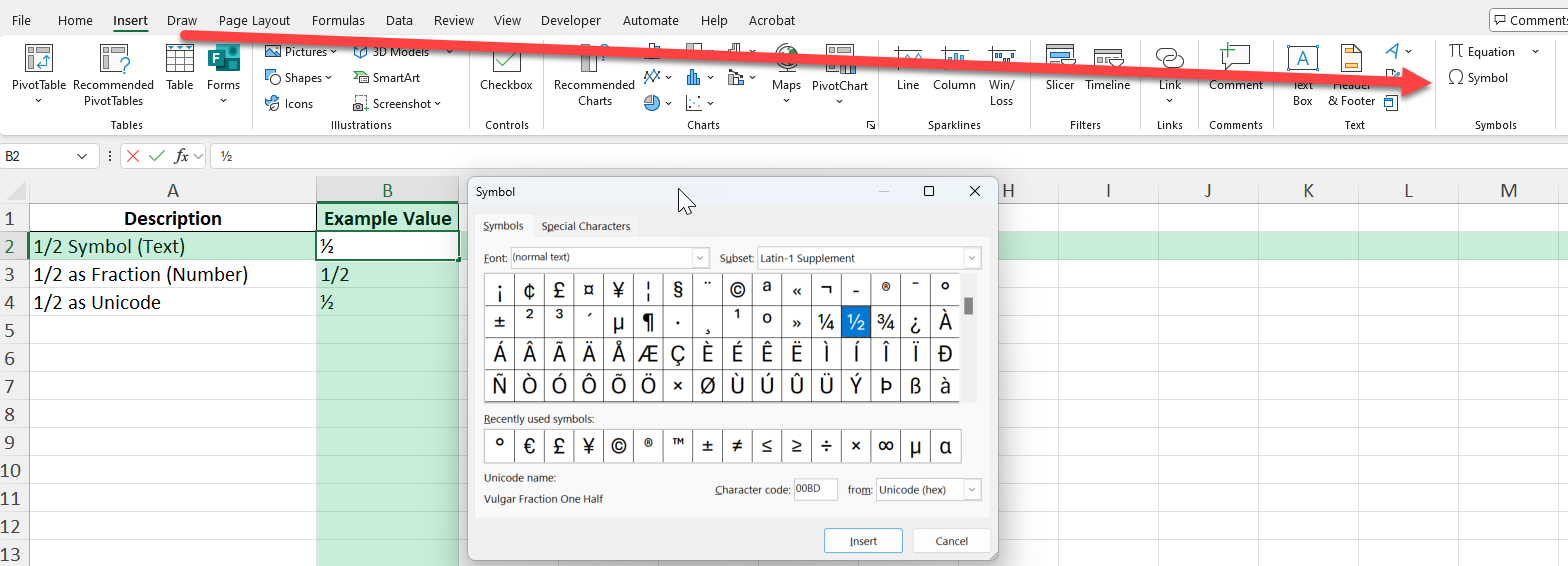Image resolution: width=1568 pixels, height=566 pixels.
Task: Select the ¶ pilcrow symbol in grid
Action: pyautogui.click(x=648, y=321)
